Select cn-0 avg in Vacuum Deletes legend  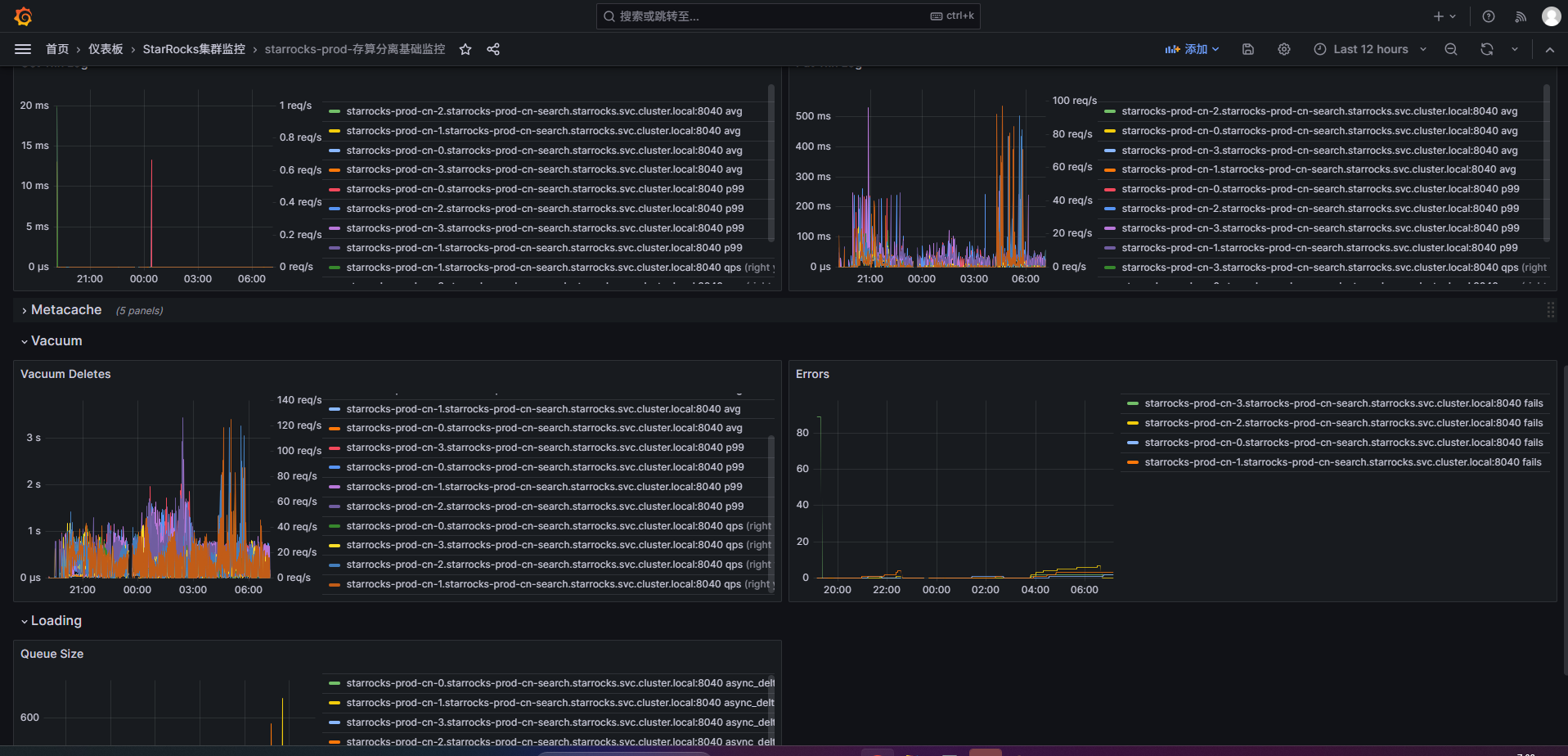point(544,428)
